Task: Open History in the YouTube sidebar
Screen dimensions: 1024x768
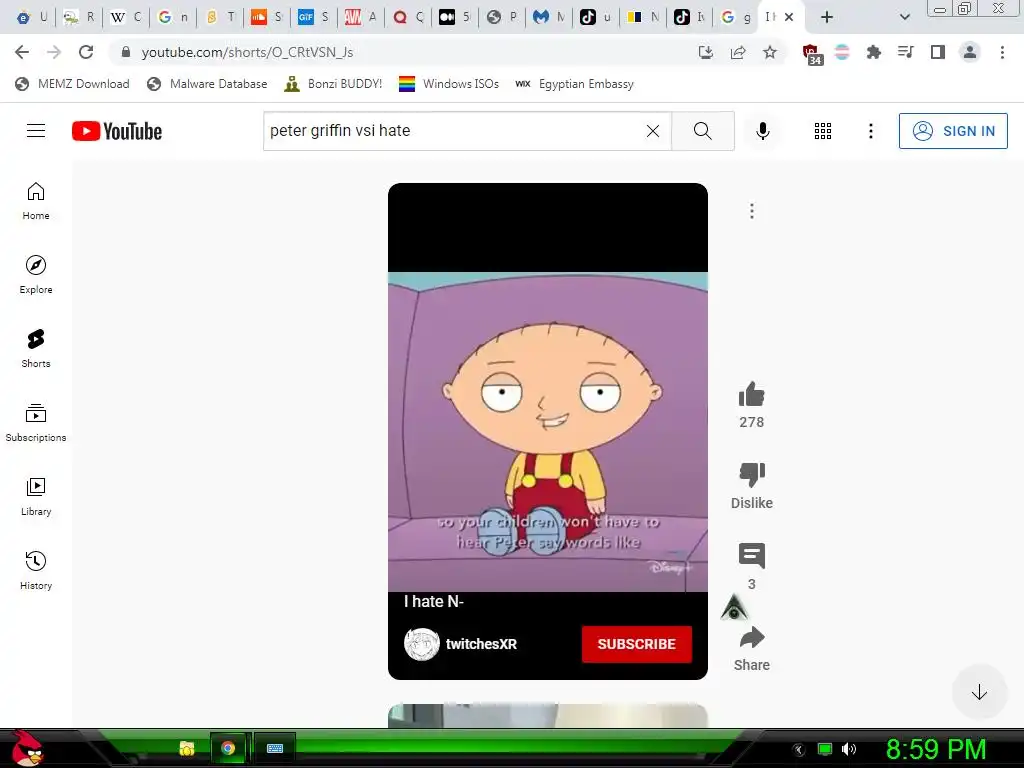Action: 36,571
